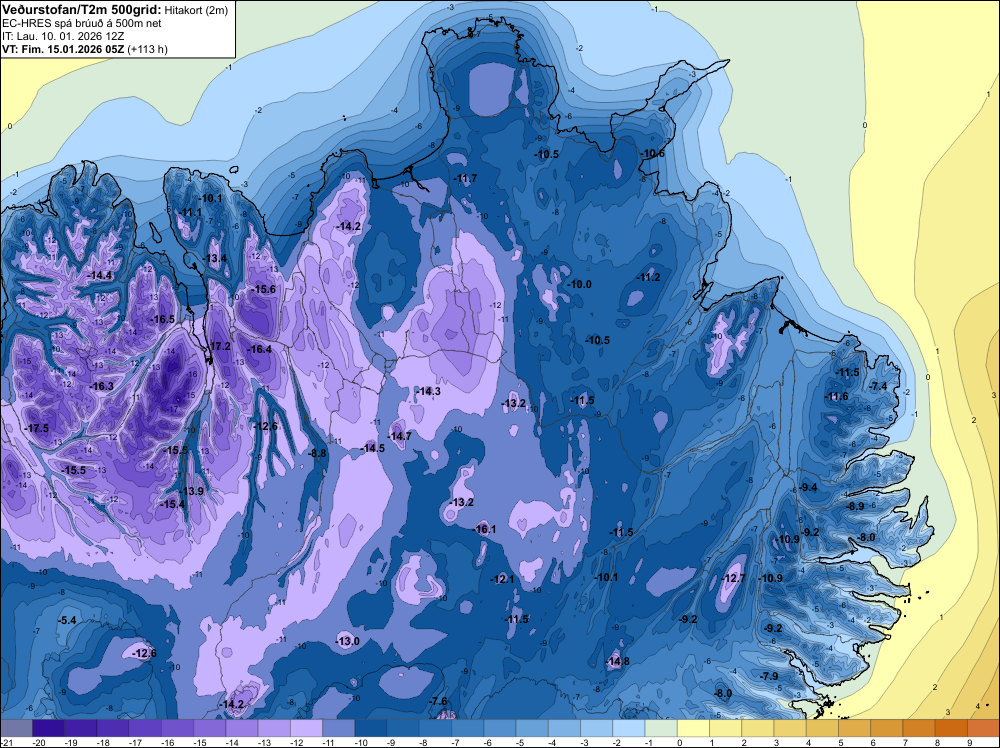Click the -12.1 temperature value
The image size is (1000, 748).
503,579
